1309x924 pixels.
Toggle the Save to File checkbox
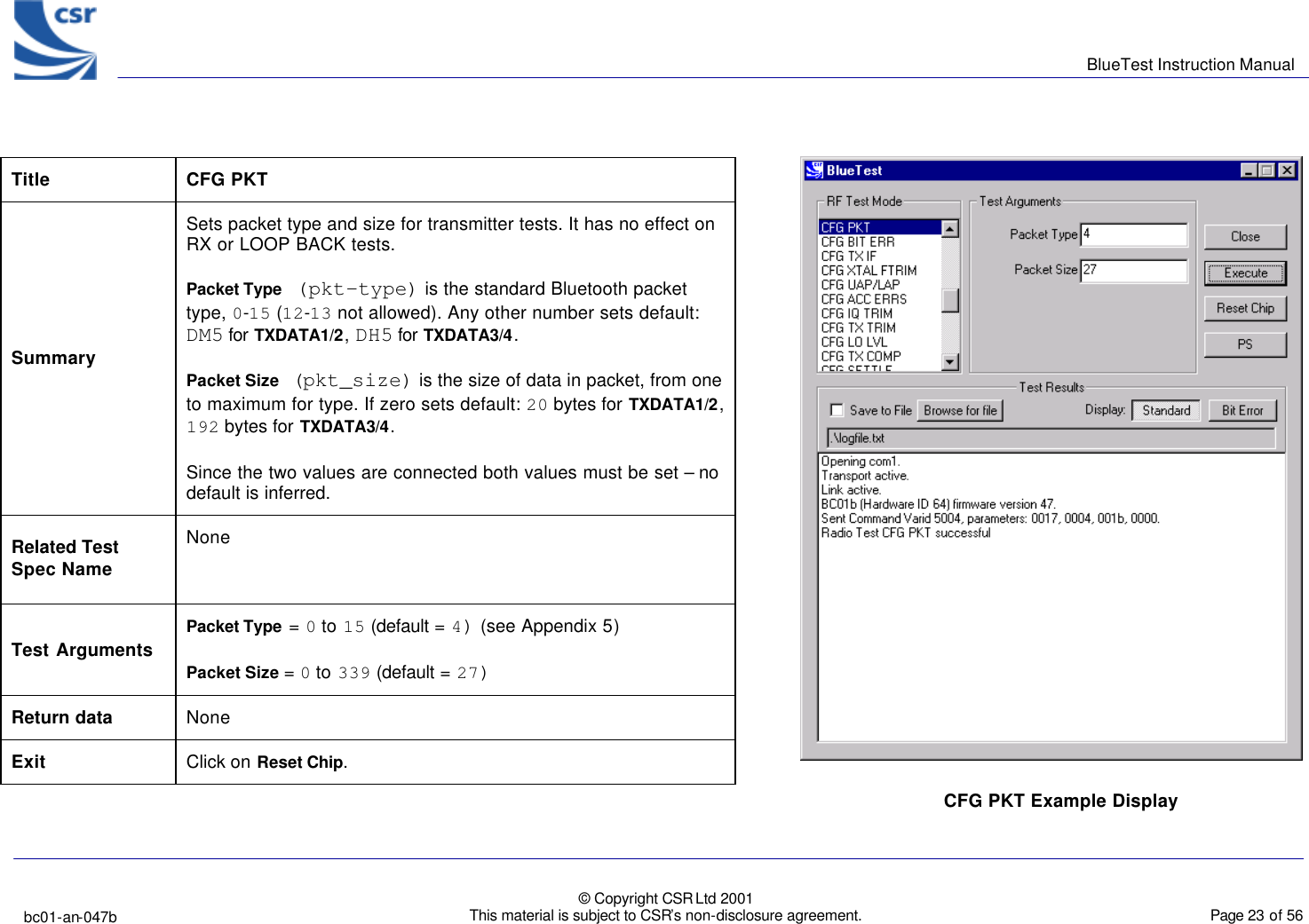pyautogui.click(x=837, y=410)
